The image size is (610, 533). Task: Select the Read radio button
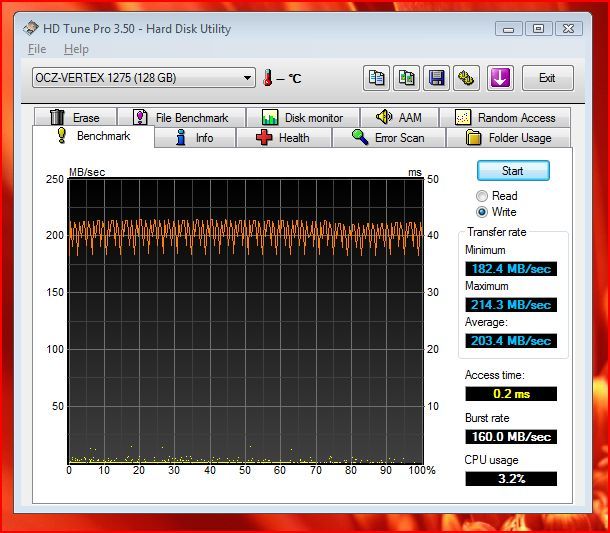click(x=482, y=196)
